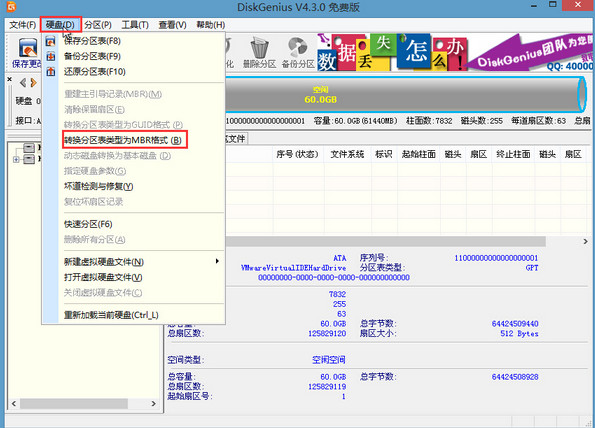Open the 帮助(H) menu
The image size is (595, 428).
coord(211,25)
